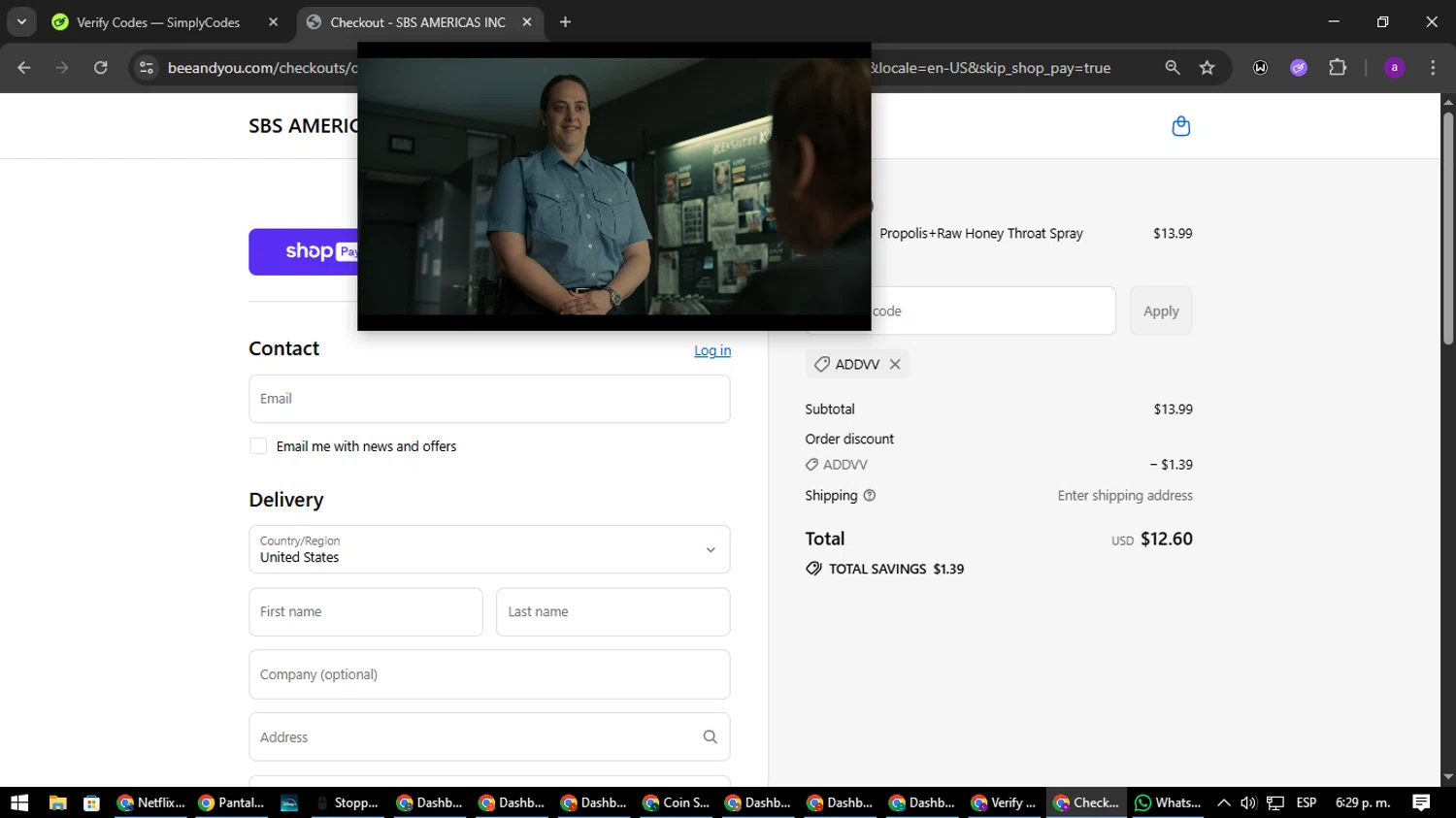Reload the page with browser refresh
Image resolution: width=1456 pixels, height=818 pixels.
(101, 68)
